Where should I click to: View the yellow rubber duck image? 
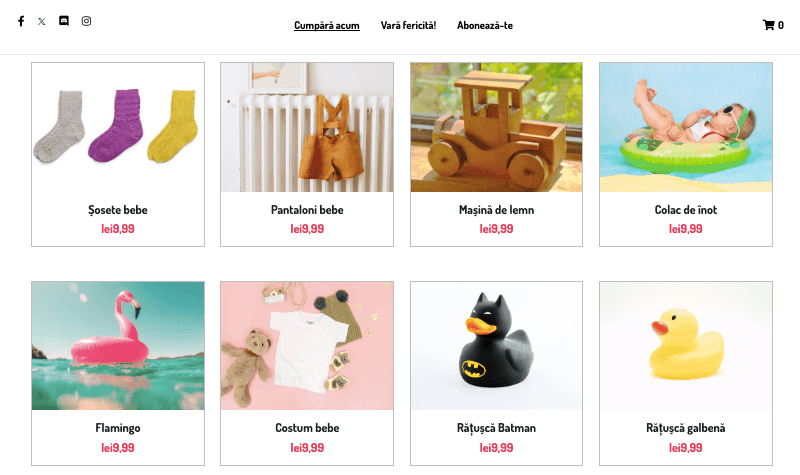tap(686, 346)
